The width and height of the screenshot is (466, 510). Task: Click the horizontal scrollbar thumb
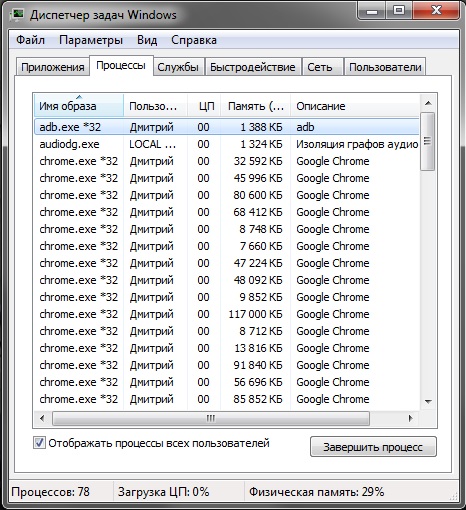click(211, 418)
